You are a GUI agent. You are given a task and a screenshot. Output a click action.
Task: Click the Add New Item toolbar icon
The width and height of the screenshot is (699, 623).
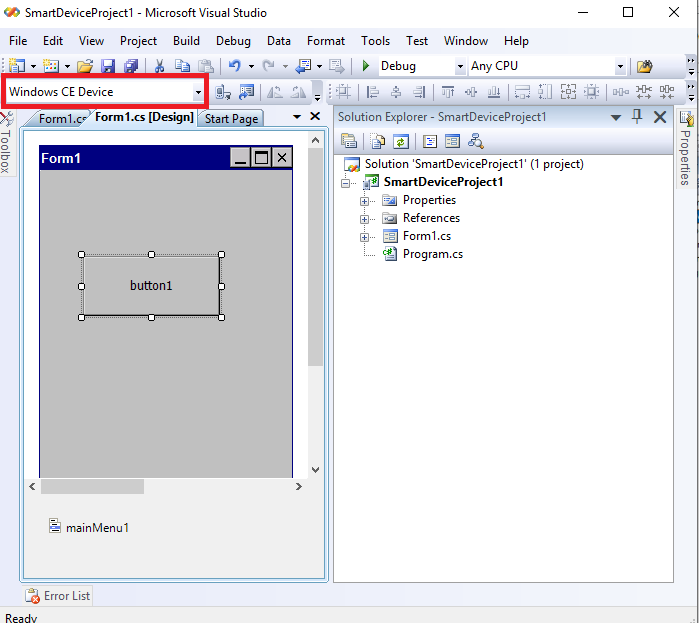[51, 66]
